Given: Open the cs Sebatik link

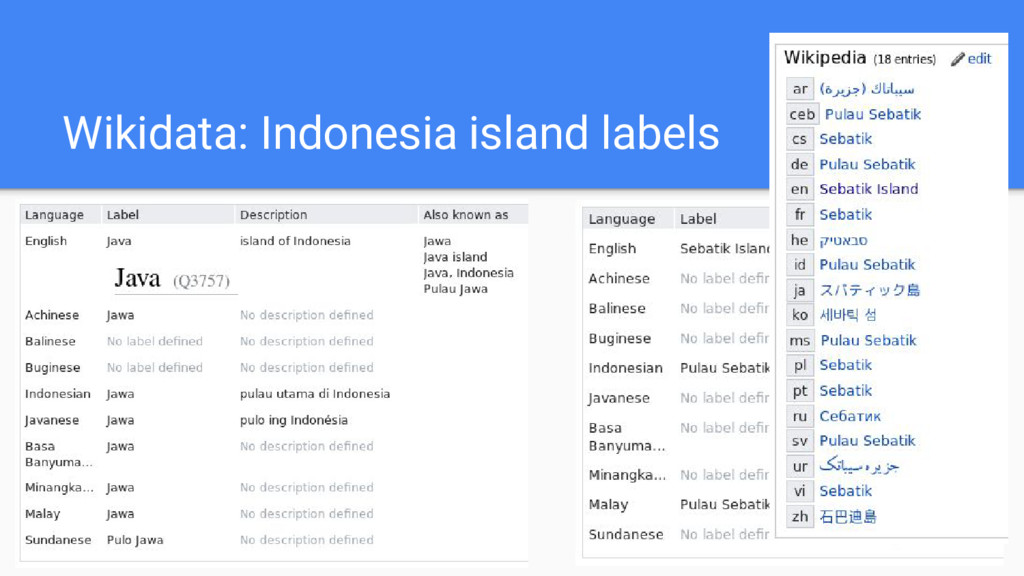Looking at the screenshot, I should 846,139.
